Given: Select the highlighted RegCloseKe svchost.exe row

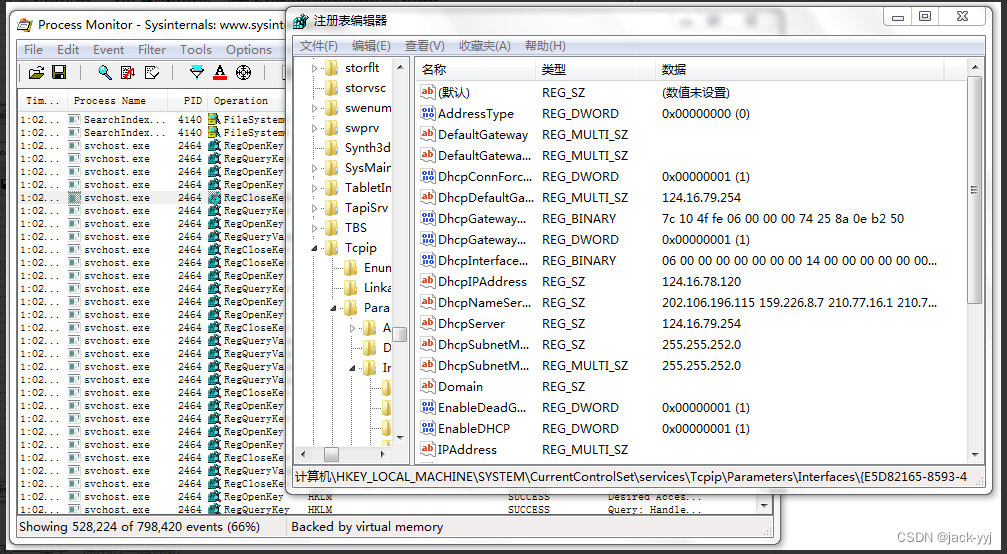Looking at the screenshot, I should coord(153,197).
